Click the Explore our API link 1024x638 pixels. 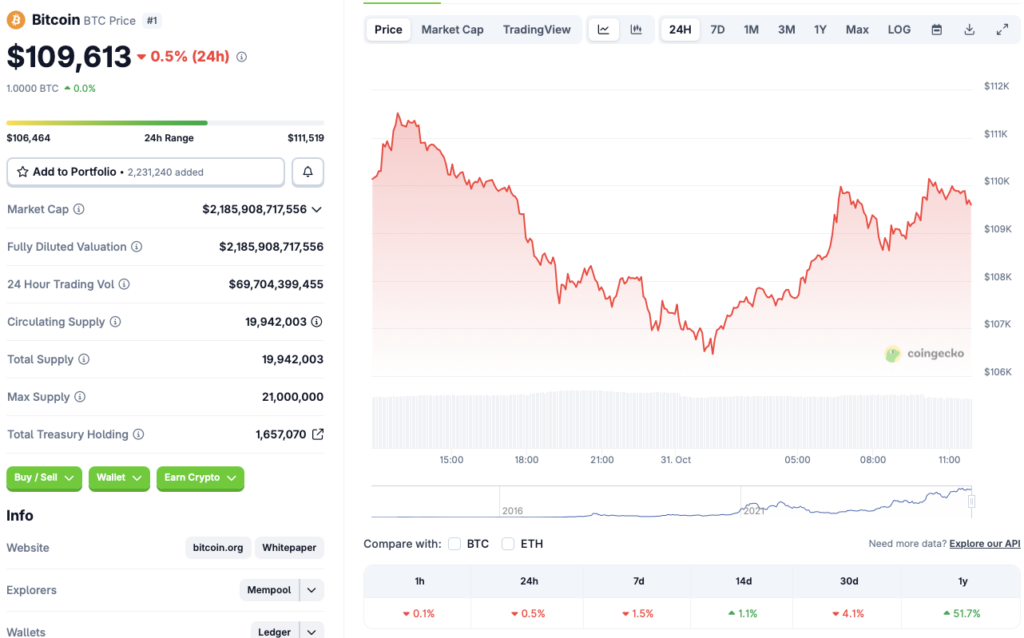984,543
